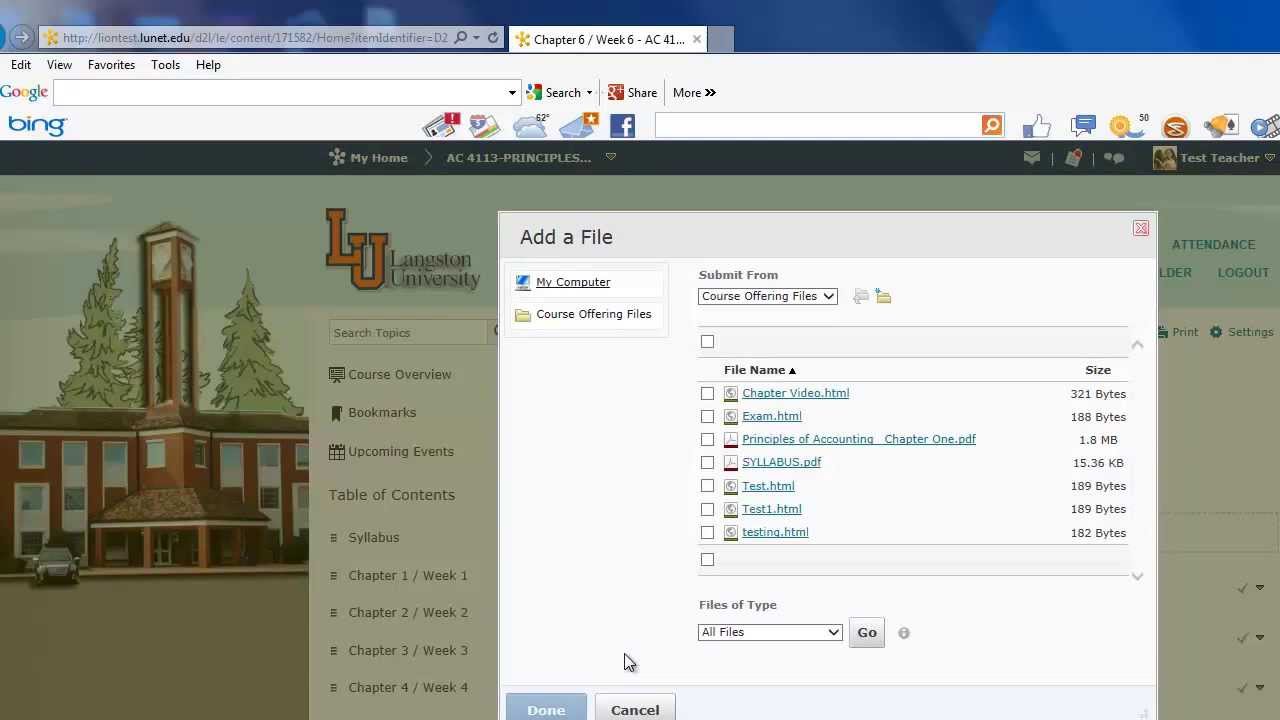Check the box for Test.html
1280x720 pixels.
click(707, 486)
